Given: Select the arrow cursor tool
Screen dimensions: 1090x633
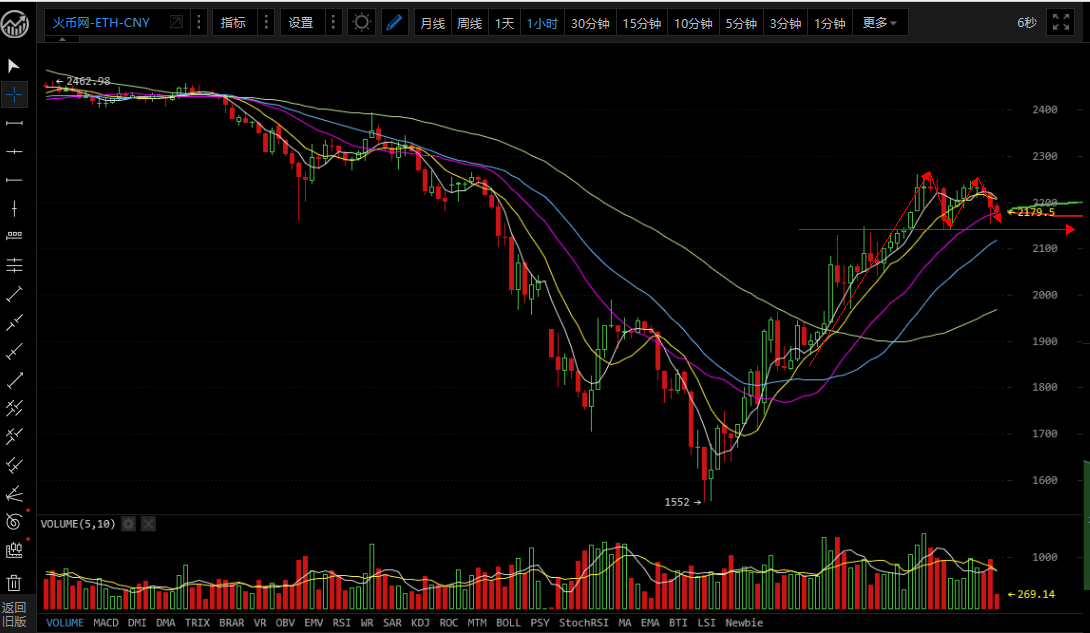Looking at the screenshot, I should pyautogui.click(x=14, y=66).
